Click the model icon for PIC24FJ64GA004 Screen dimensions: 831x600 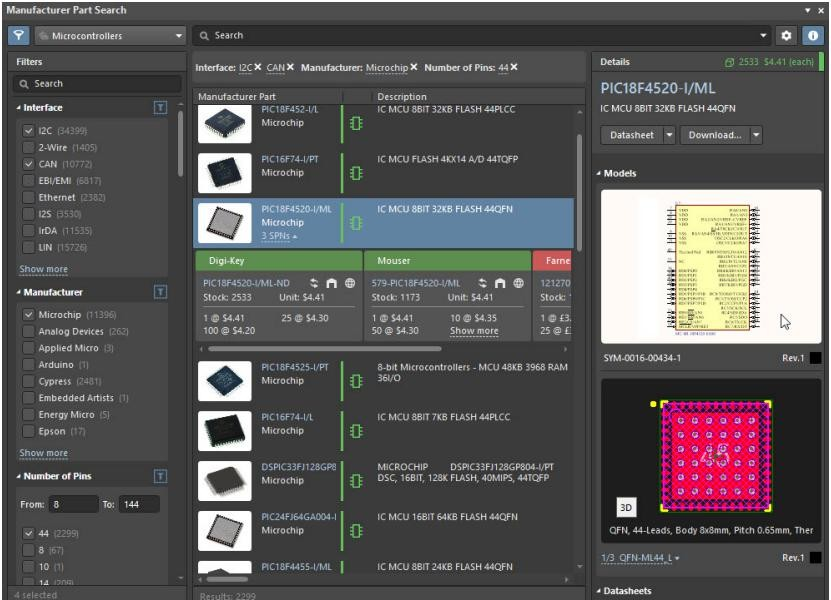point(356,531)
